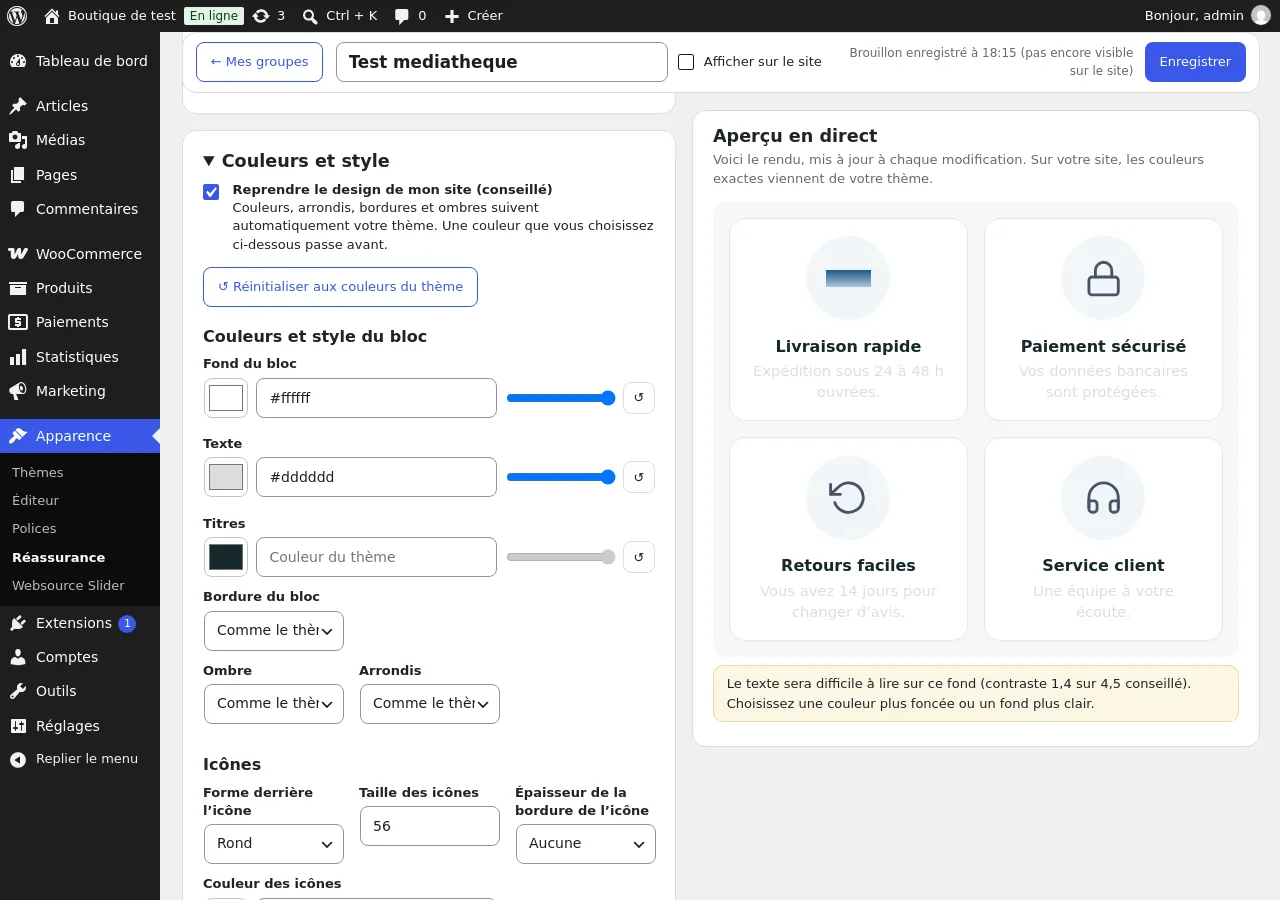The width and height of the screenshot is (1280, 900).
Task: Uncheck Reprendre le design de mon site
Action: click(x=211, y=192)
